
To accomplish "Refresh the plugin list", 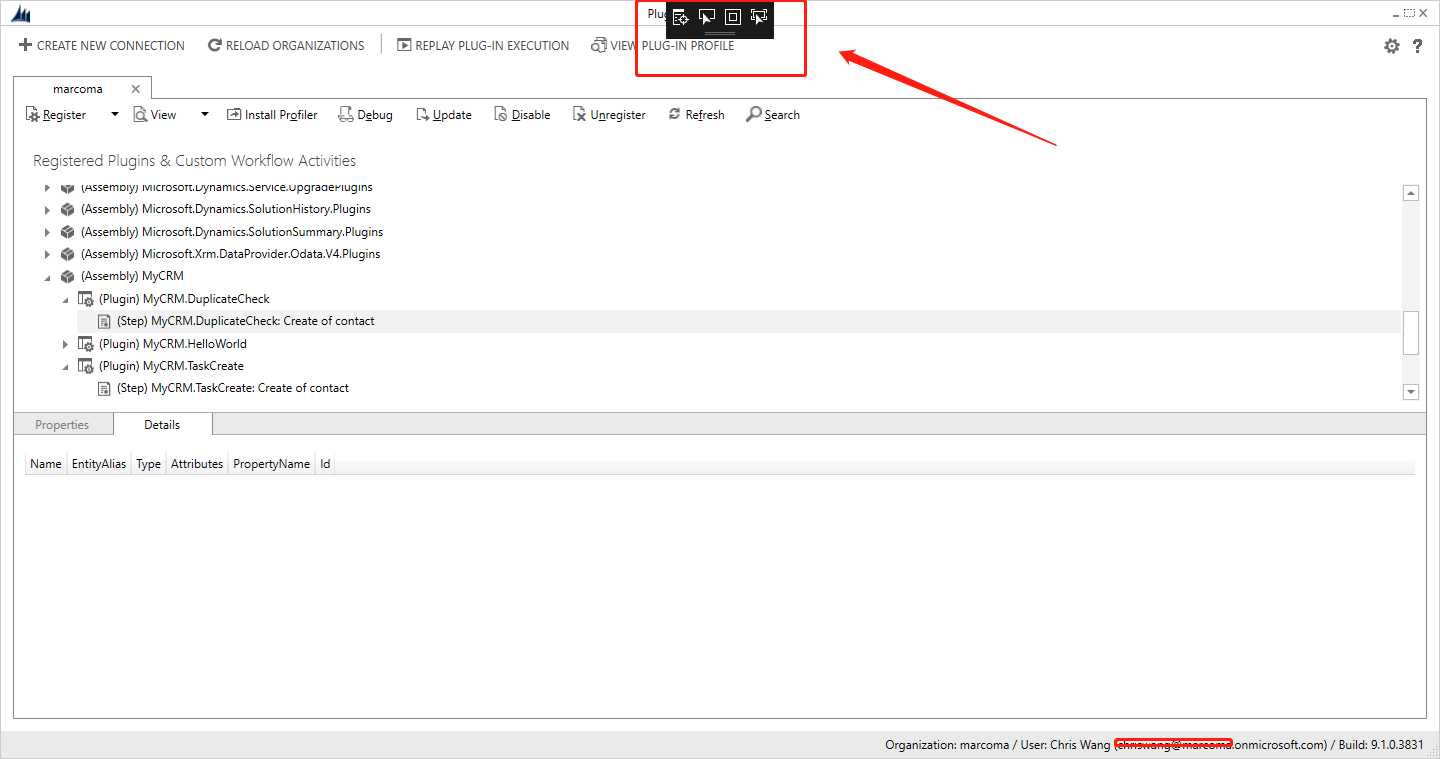I will [696, 115].
